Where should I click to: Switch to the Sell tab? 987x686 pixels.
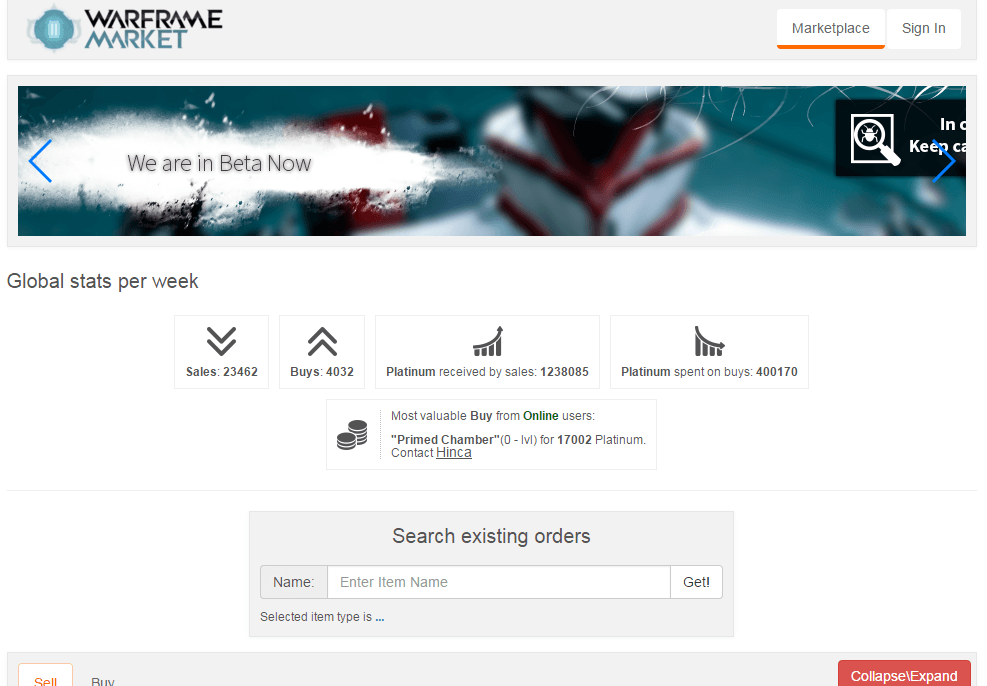[45, 675]
